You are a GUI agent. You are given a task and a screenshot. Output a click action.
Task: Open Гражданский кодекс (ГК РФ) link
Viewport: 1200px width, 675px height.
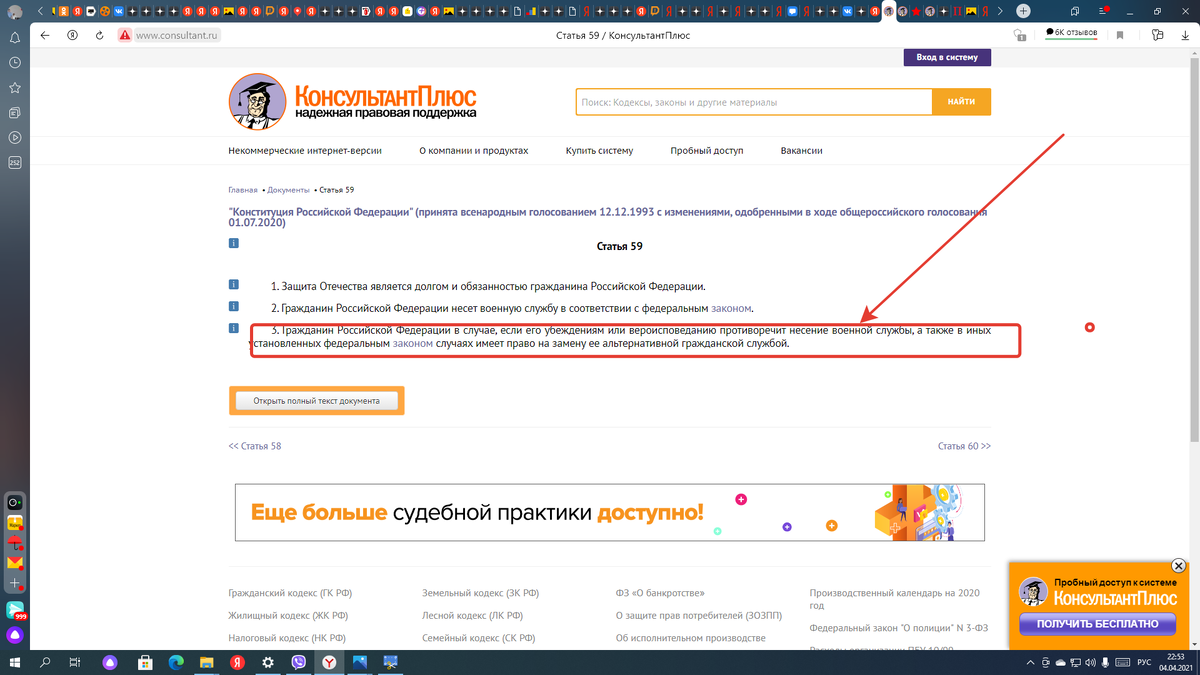(x=290, y=593)
